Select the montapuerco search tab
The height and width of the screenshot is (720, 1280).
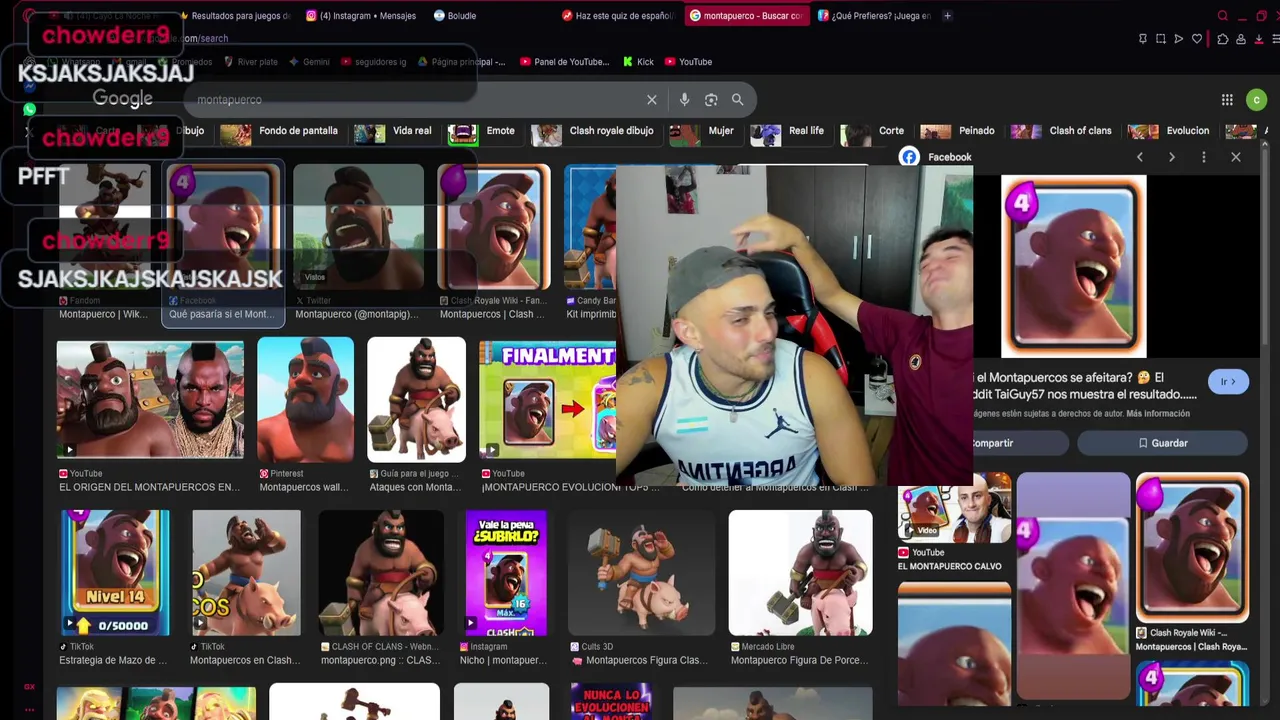[x=747, y=16]
